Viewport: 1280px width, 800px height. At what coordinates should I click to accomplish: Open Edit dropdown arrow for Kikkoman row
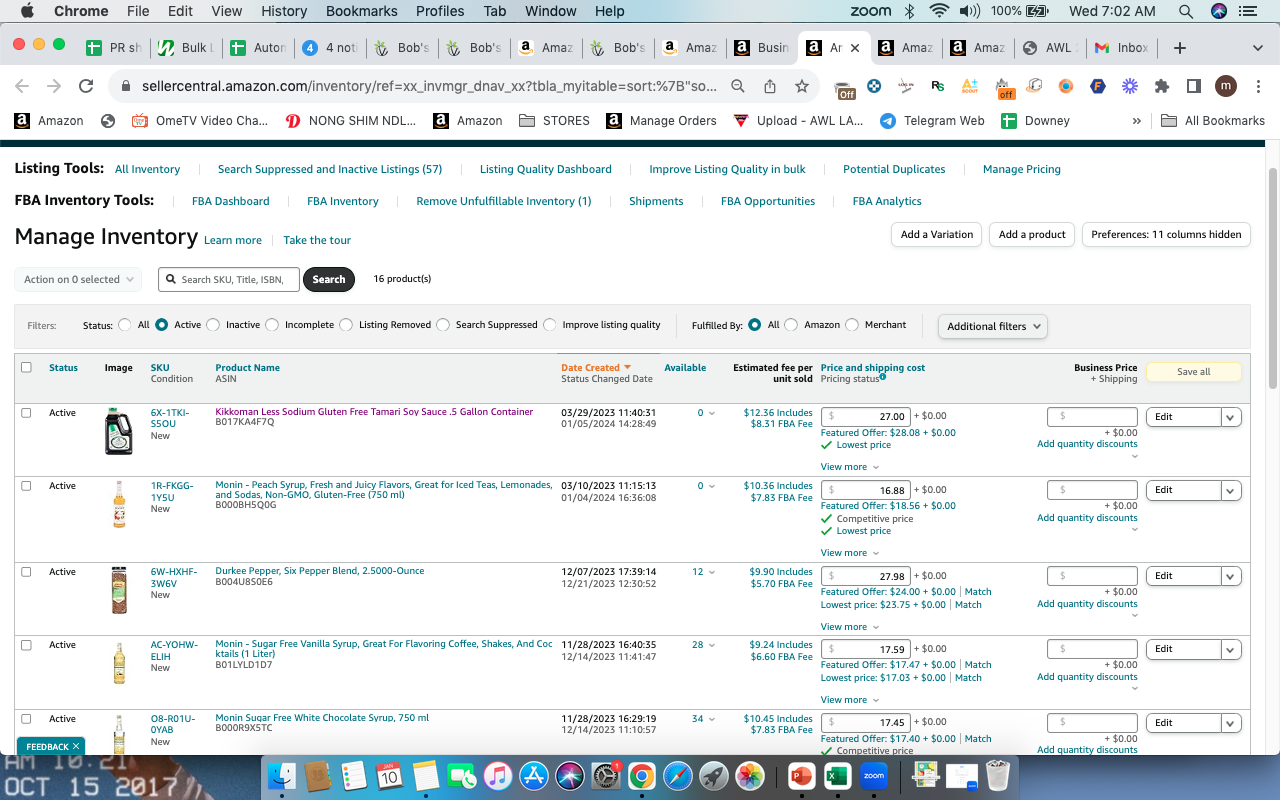1231,417
